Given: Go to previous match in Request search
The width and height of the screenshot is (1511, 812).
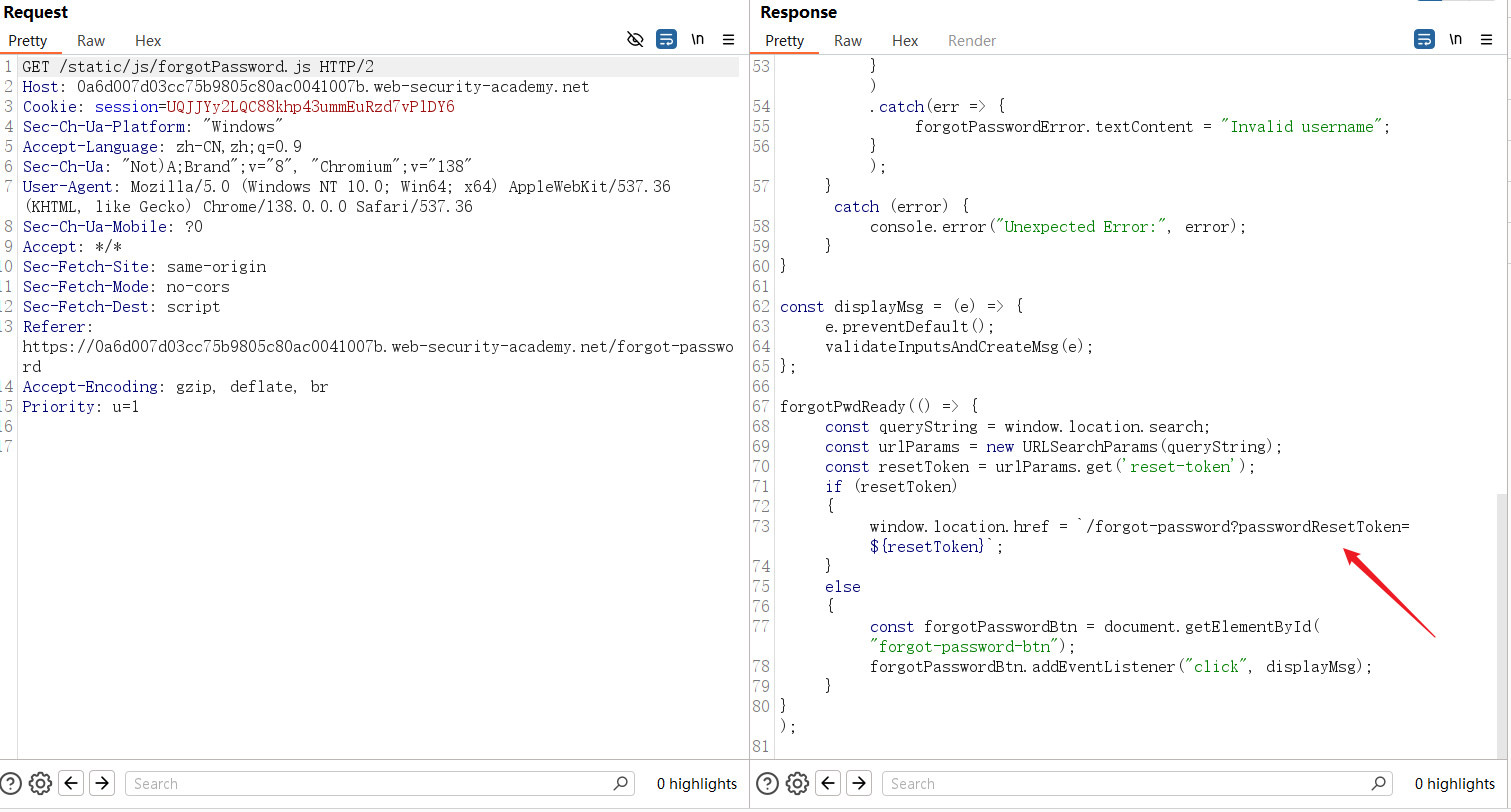Looking at the screenshot, I should click(x=71, y=783).
